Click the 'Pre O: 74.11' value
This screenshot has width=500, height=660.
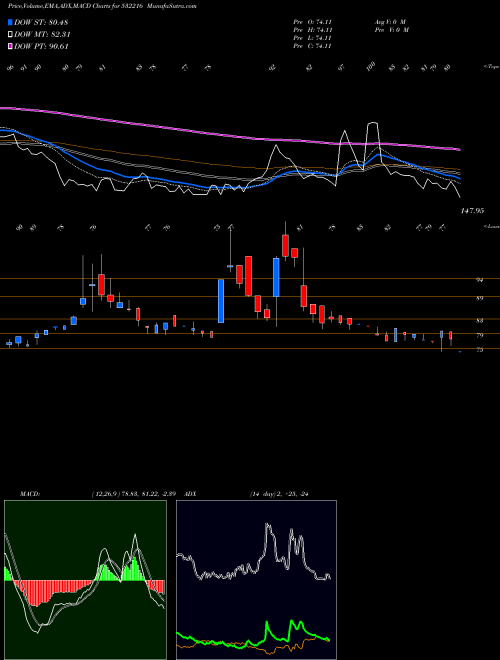[x=313, y=22]
